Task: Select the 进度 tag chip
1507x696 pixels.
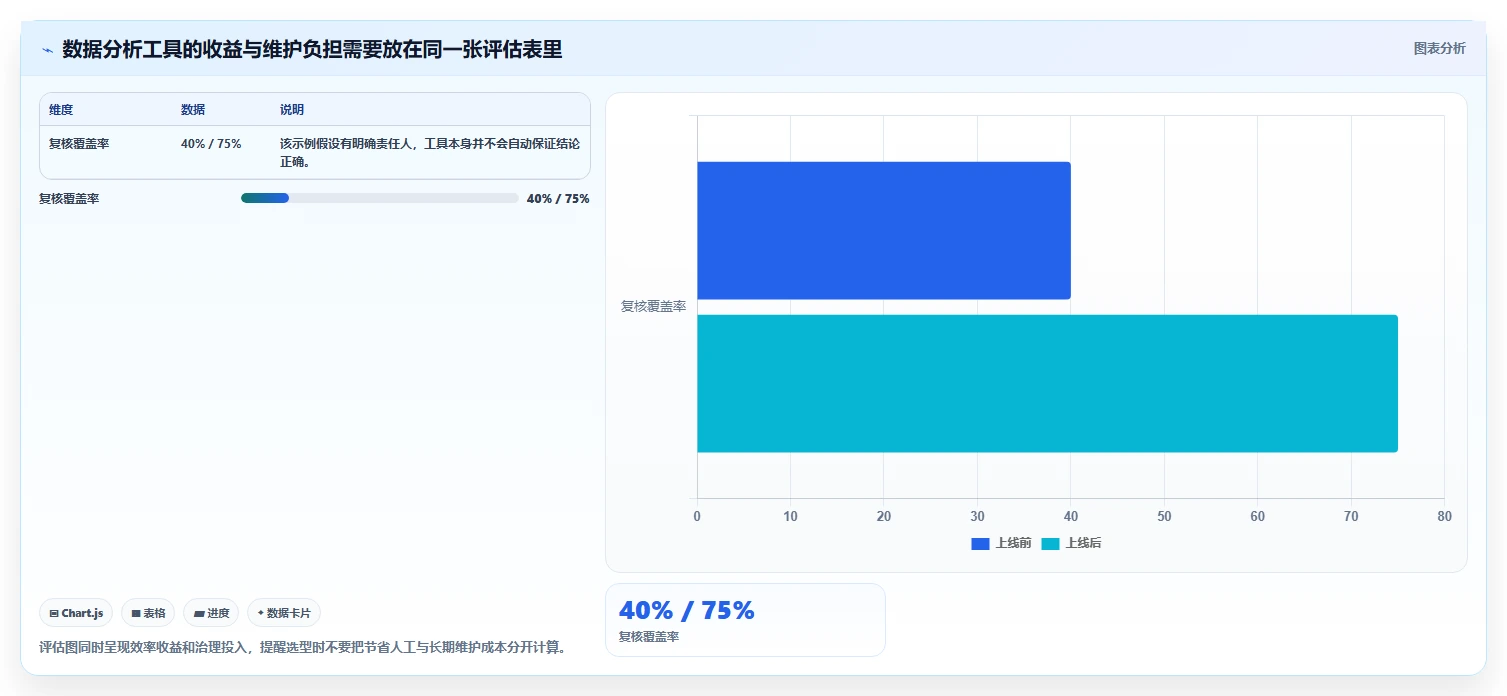Action: 211,613
